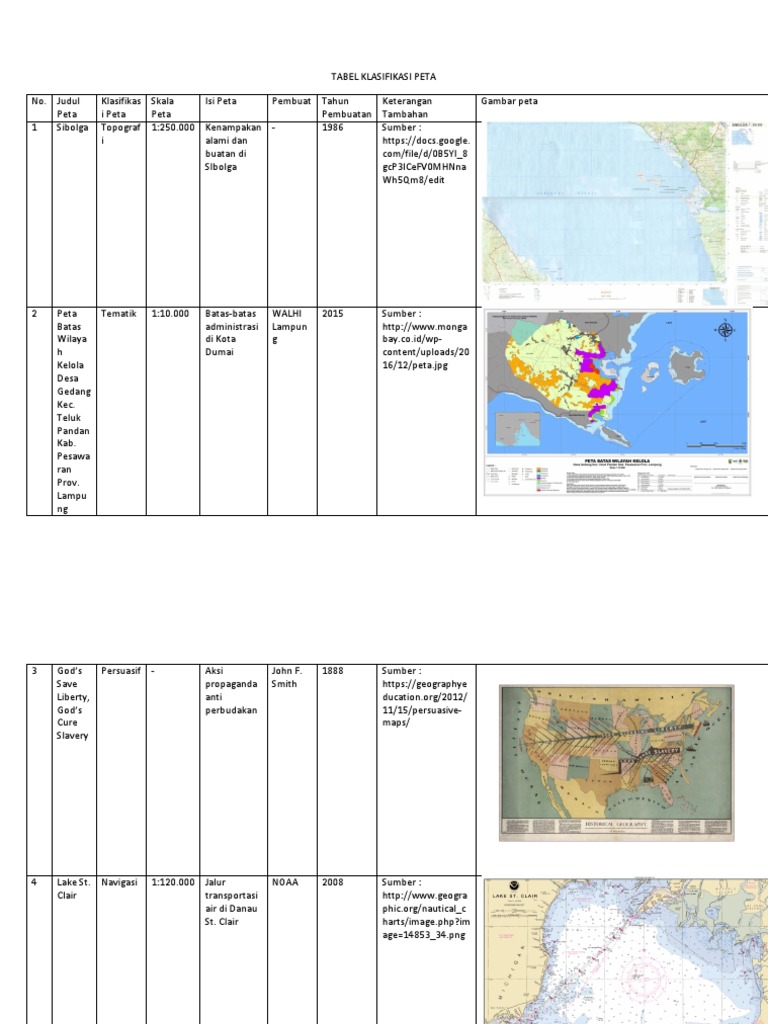This screenshot has width=768, height=1024.
Task: Click the Navigasi classification cell
Action: coord(120,882)
